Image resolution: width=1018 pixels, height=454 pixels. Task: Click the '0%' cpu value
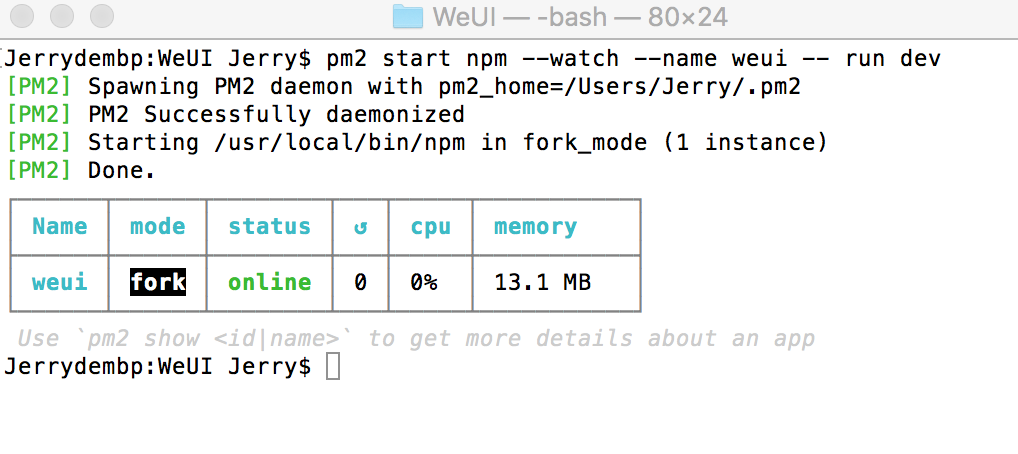coord(424,283)
